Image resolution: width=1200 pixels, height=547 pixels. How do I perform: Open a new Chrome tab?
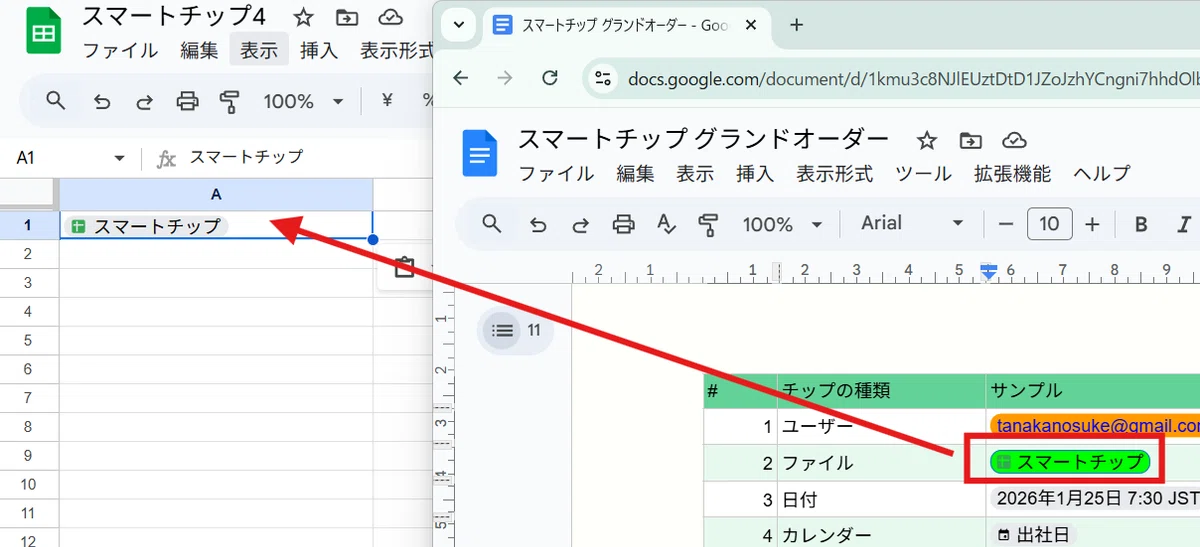(797, 25)
